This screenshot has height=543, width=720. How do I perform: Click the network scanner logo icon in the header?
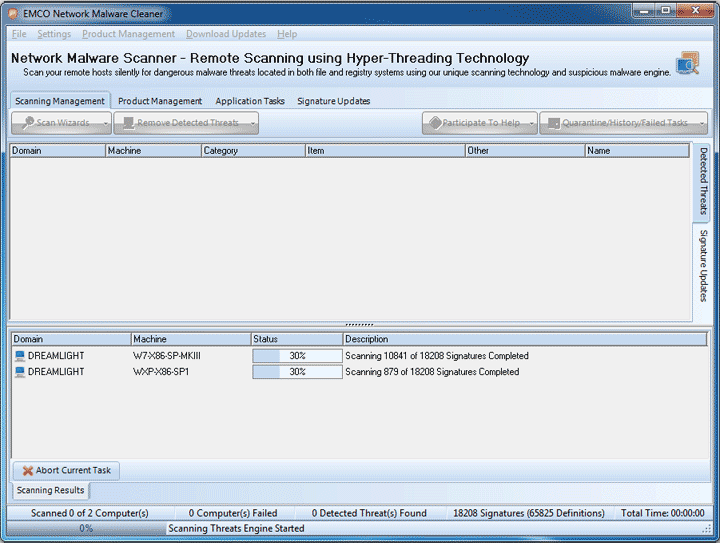[688, 63]
